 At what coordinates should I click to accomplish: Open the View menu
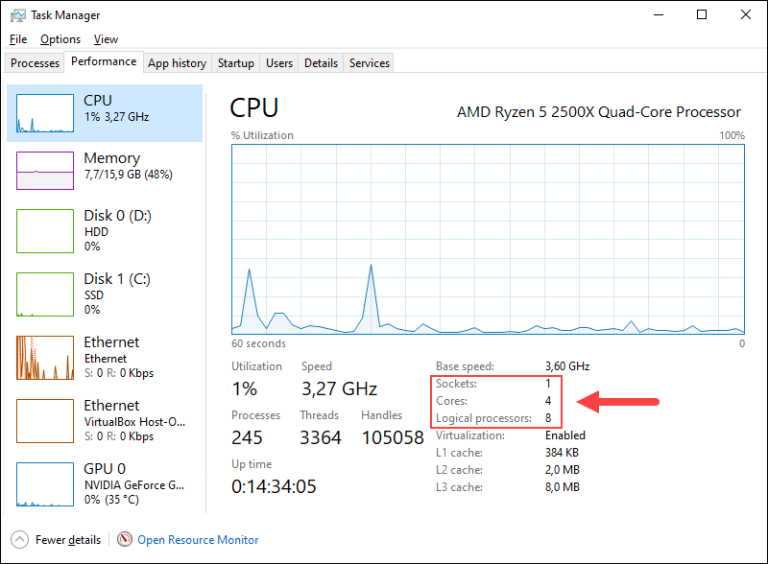coord(106,39)
